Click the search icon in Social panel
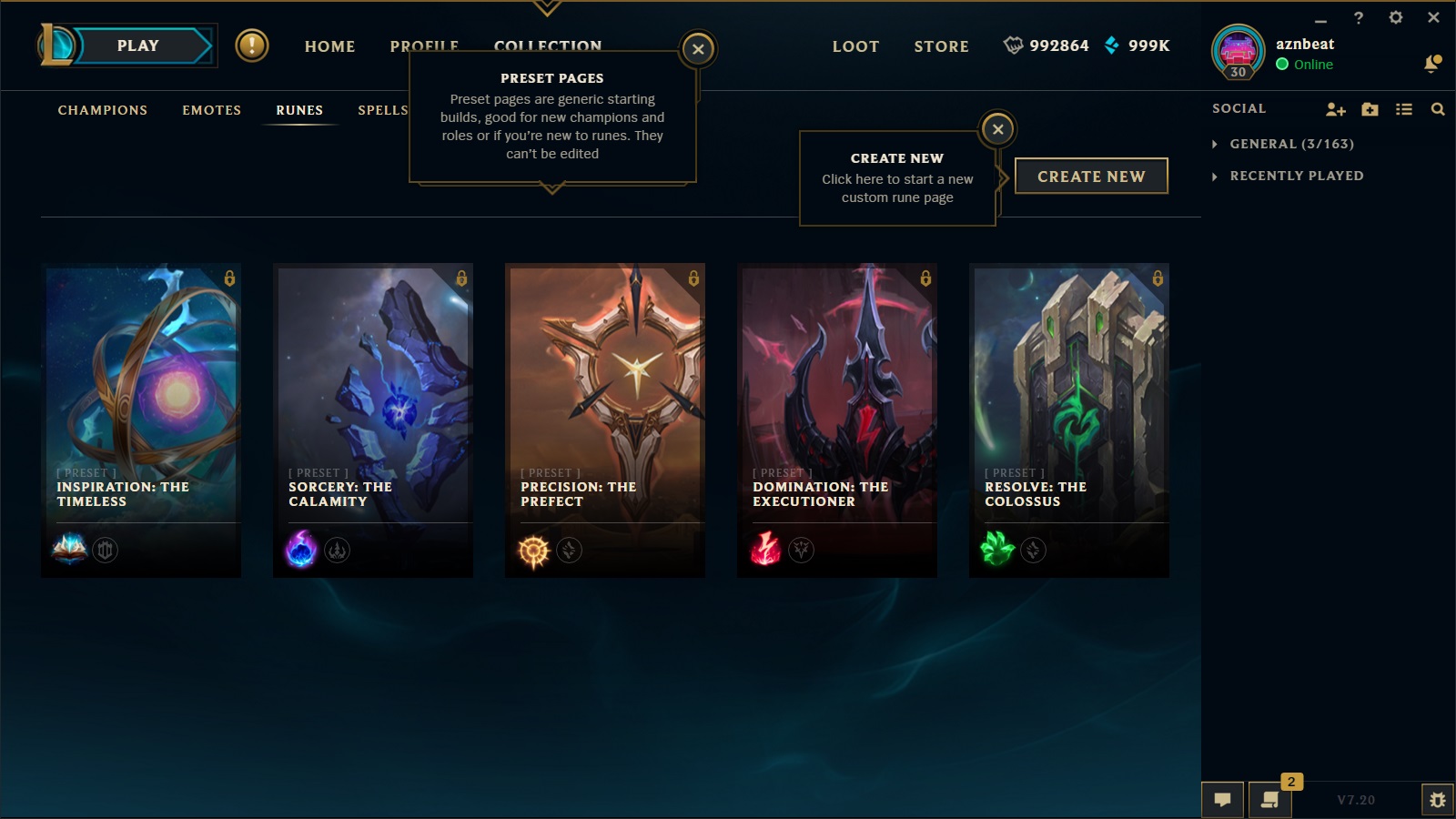Viewport: 1456px width, 819px height. 1438,109
